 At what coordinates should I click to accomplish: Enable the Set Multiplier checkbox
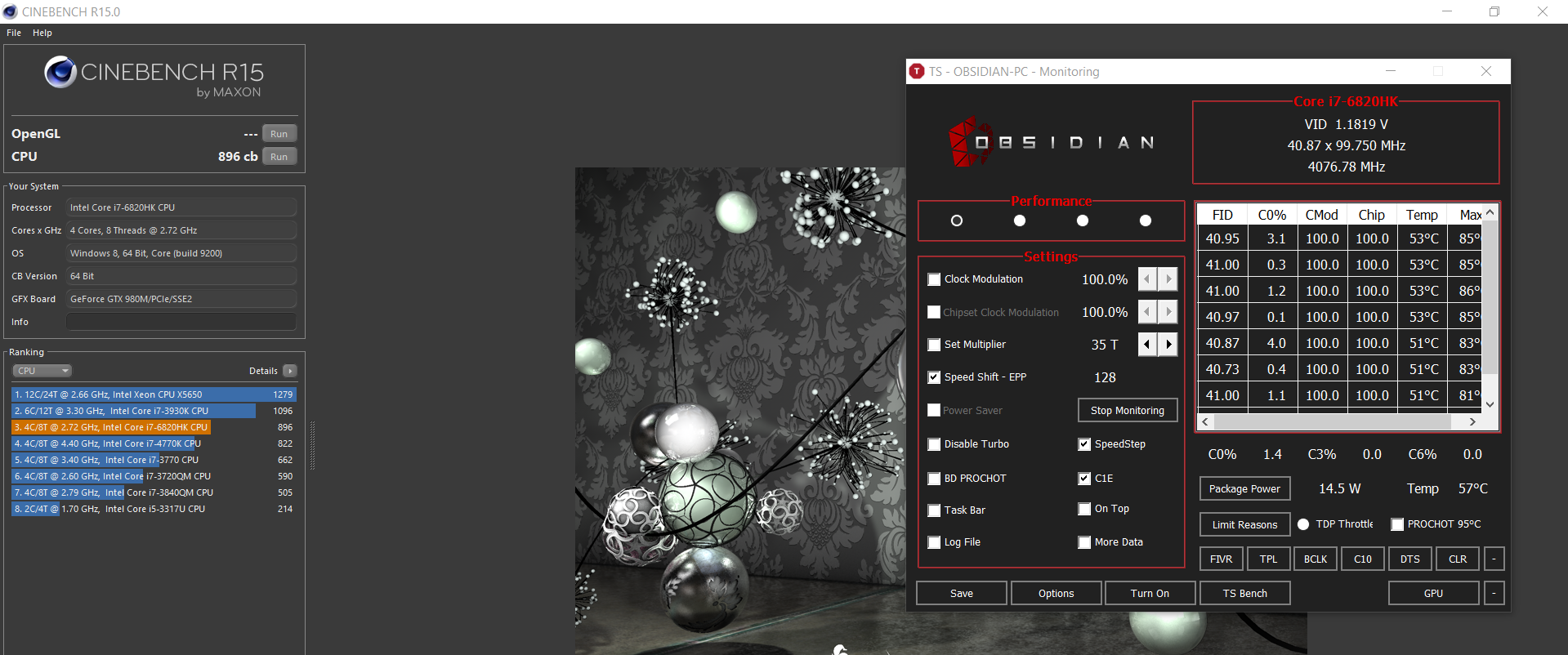[934, 345]
